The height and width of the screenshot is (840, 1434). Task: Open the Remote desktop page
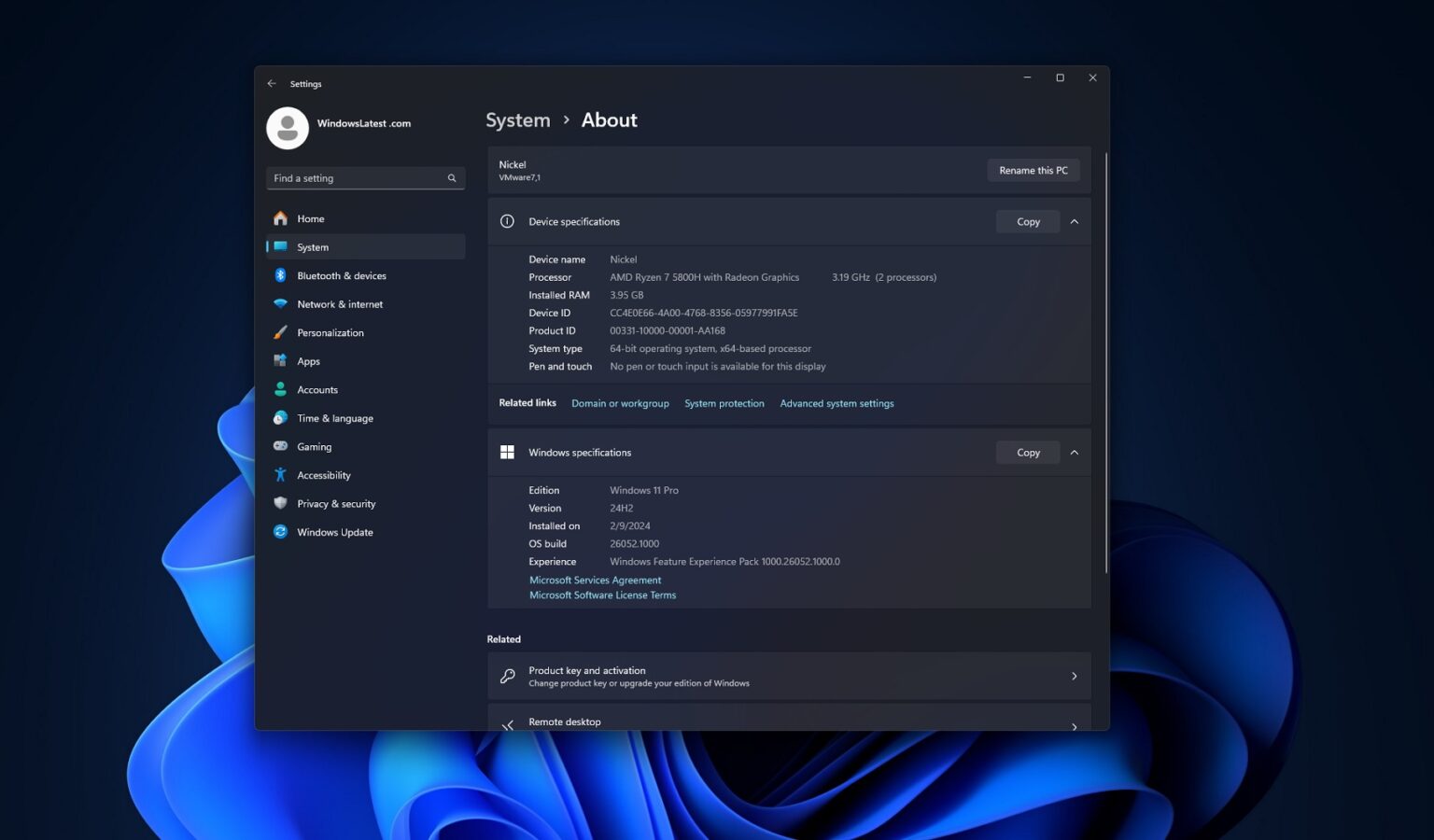[789, 721]
